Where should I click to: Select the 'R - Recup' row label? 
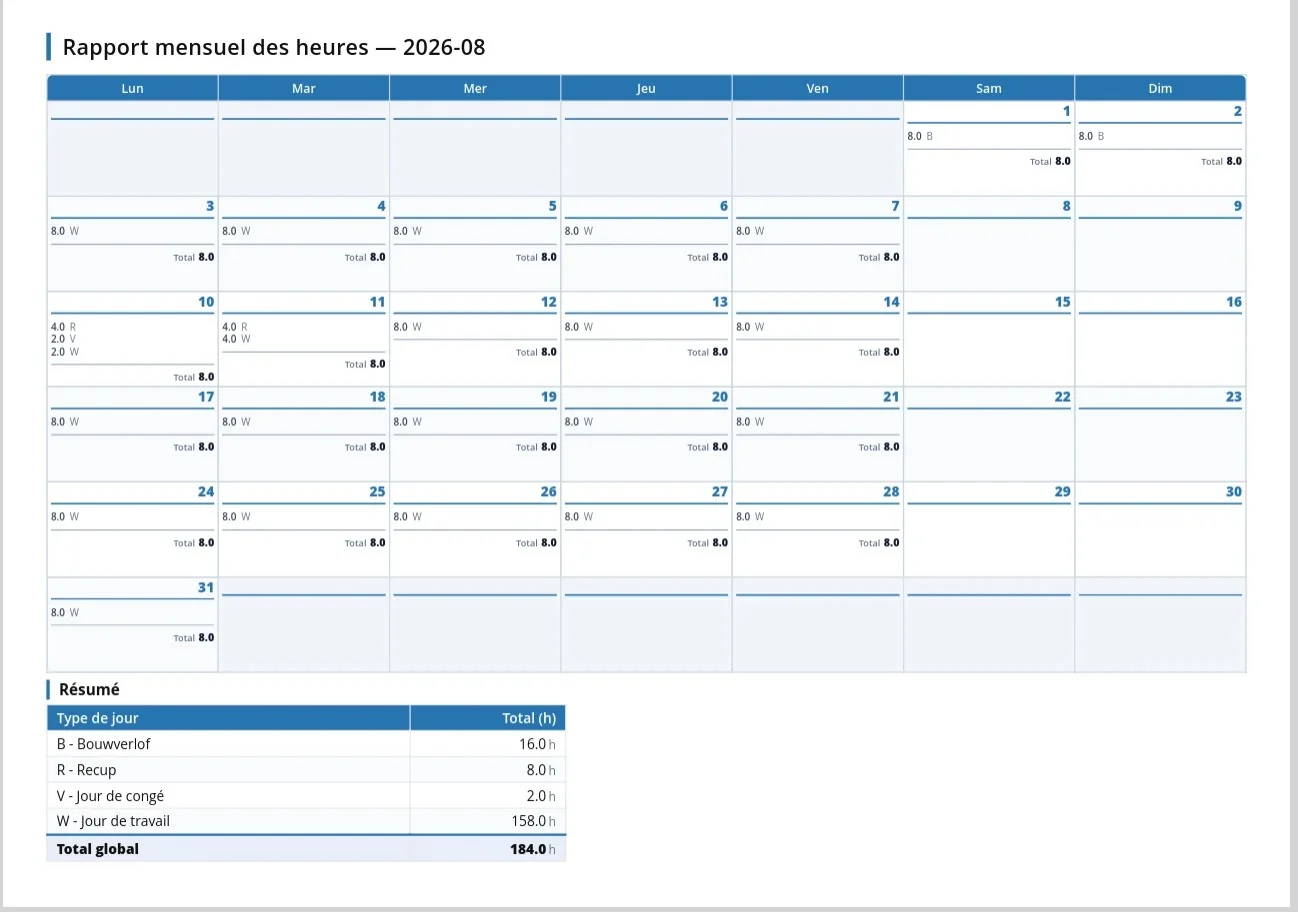click(x=87, y=770)
